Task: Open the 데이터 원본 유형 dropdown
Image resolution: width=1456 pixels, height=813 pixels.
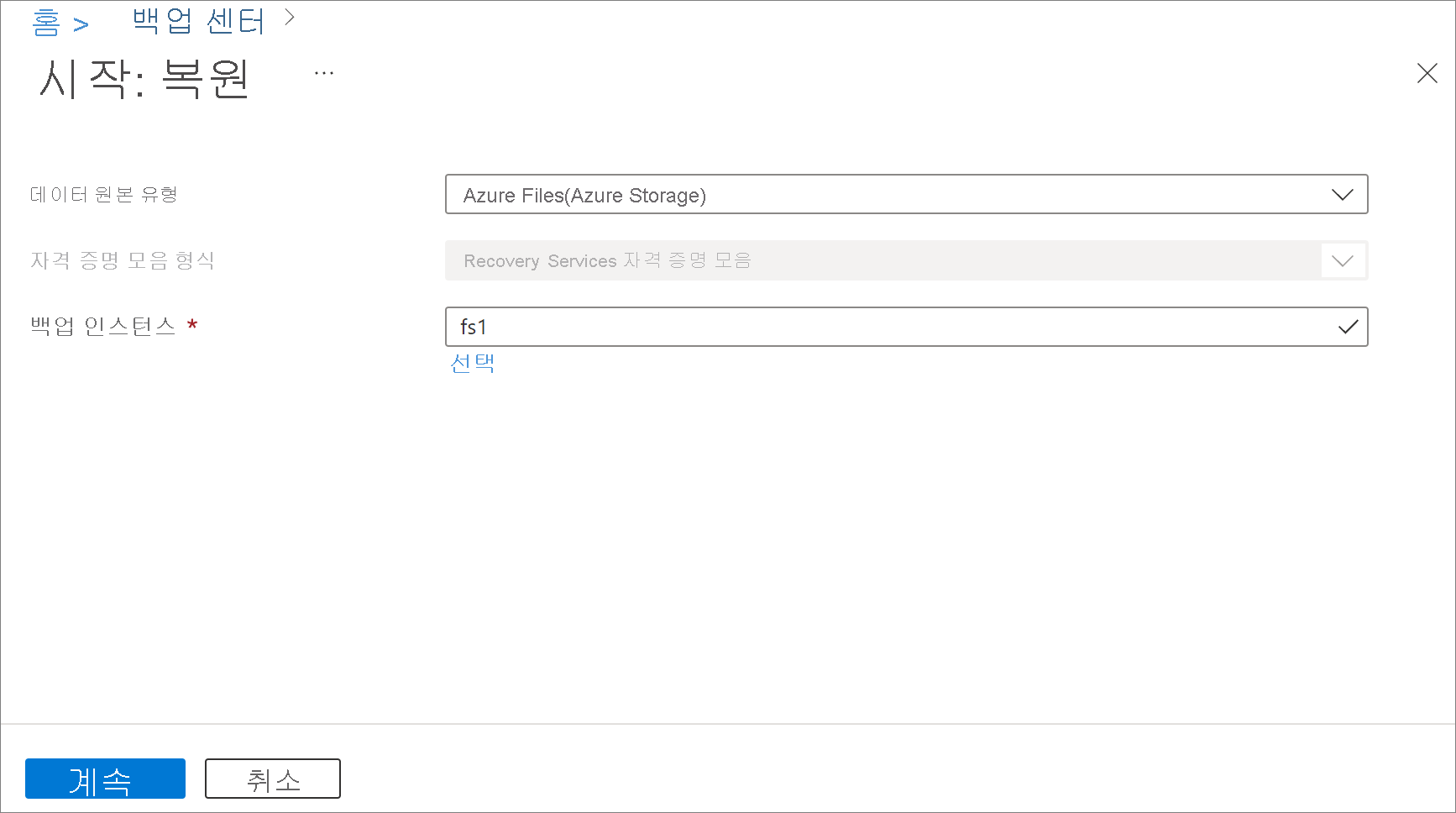Action: click(906, 194)
